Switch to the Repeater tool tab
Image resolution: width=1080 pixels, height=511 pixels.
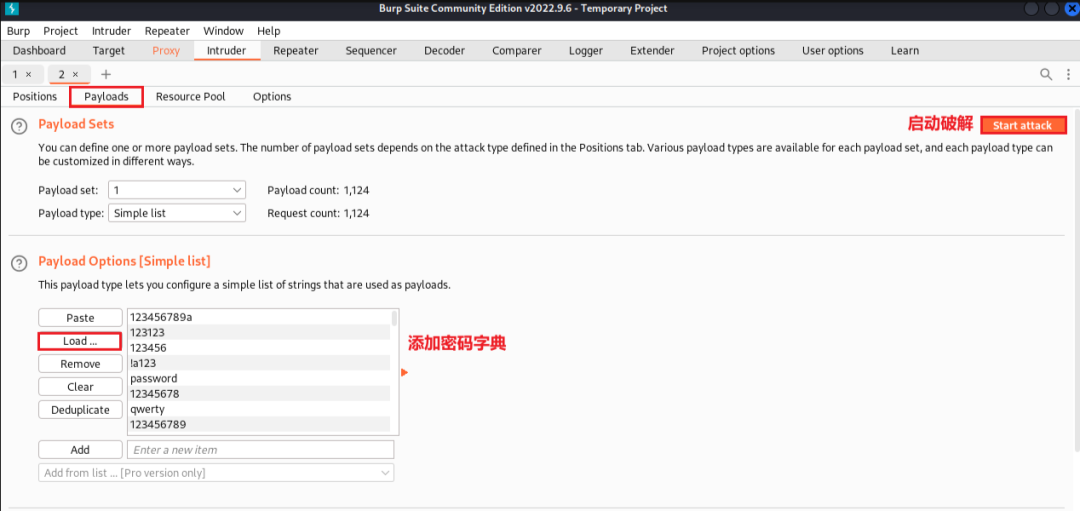coord(295,51)
